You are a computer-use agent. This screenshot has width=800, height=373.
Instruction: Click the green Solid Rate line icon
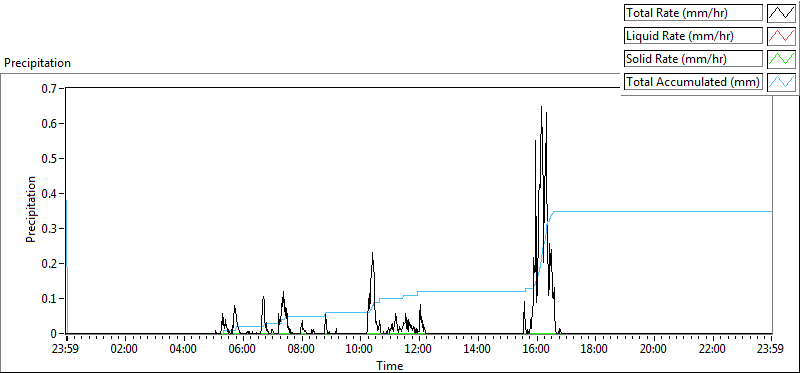pos(782,59)
